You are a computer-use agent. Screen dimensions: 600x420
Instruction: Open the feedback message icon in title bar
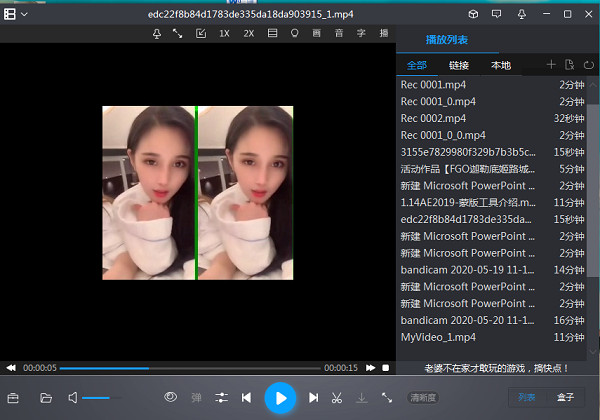pos(497,15)
